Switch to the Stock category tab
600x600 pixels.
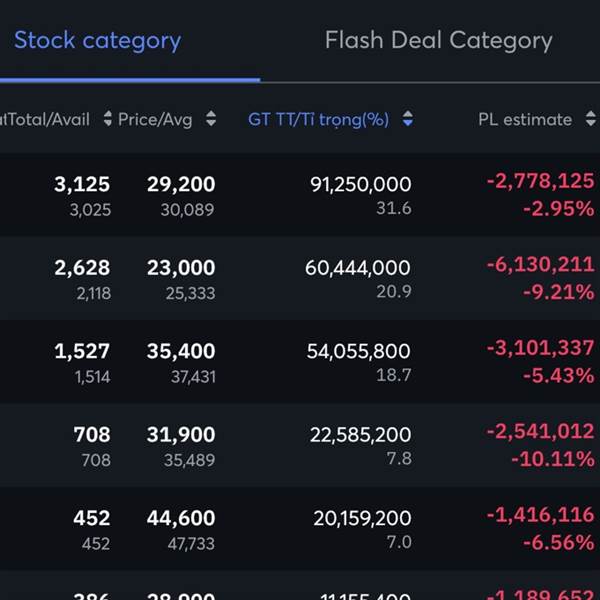click(97, 41)
